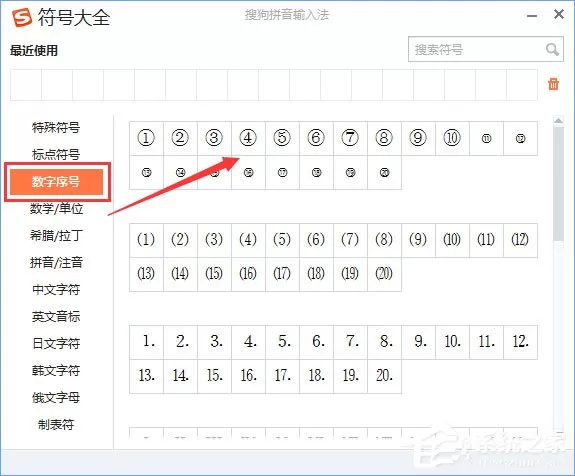The image size is (575, 476).
Task: Click the Sogou S logo icon
Action: coord(22,17)
